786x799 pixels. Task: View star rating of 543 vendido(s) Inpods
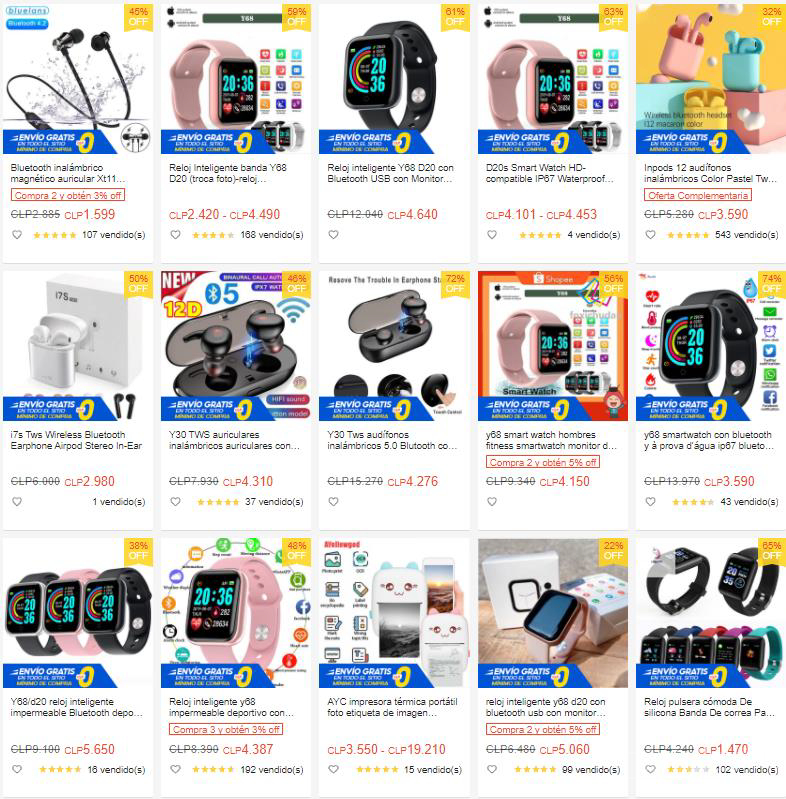tap(688, 235)
